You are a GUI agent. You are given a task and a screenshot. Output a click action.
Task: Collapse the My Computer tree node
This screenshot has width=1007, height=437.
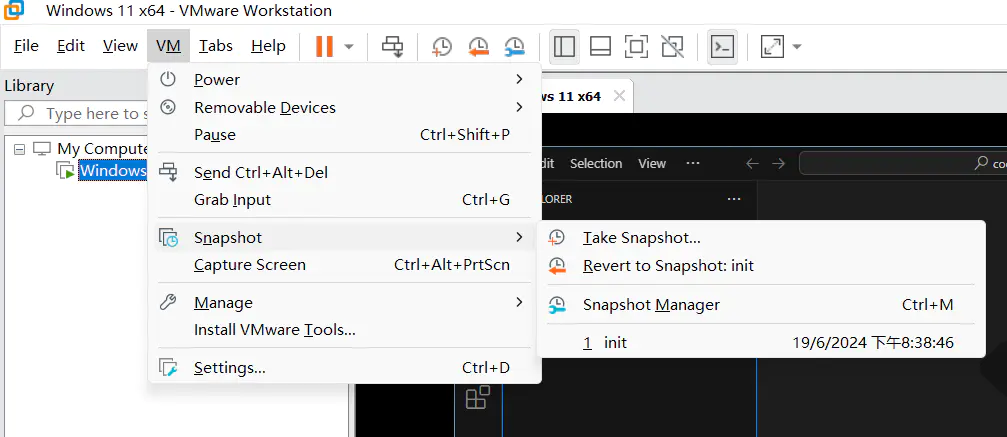point(19,149)
